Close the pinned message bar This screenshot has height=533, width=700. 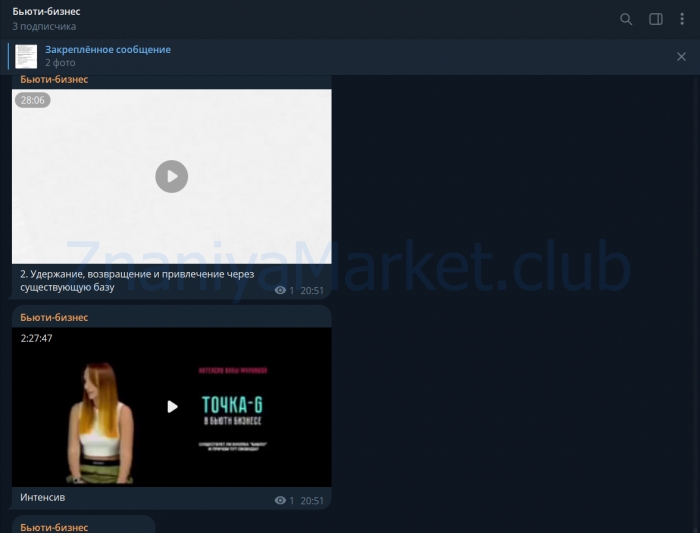coord(681,57)
